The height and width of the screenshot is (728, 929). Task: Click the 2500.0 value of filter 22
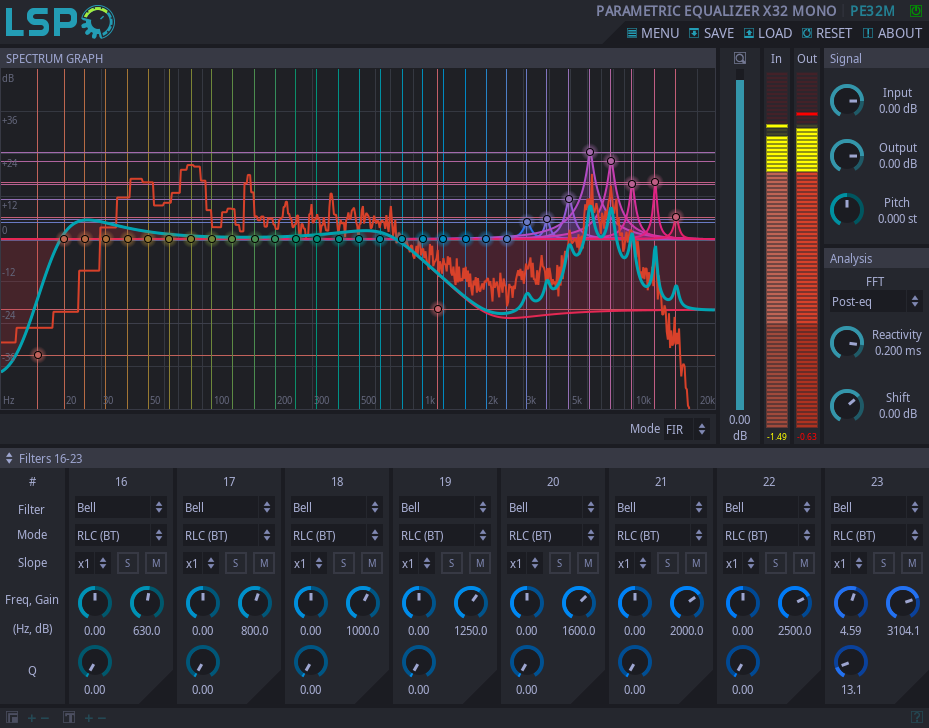point(795,631)
